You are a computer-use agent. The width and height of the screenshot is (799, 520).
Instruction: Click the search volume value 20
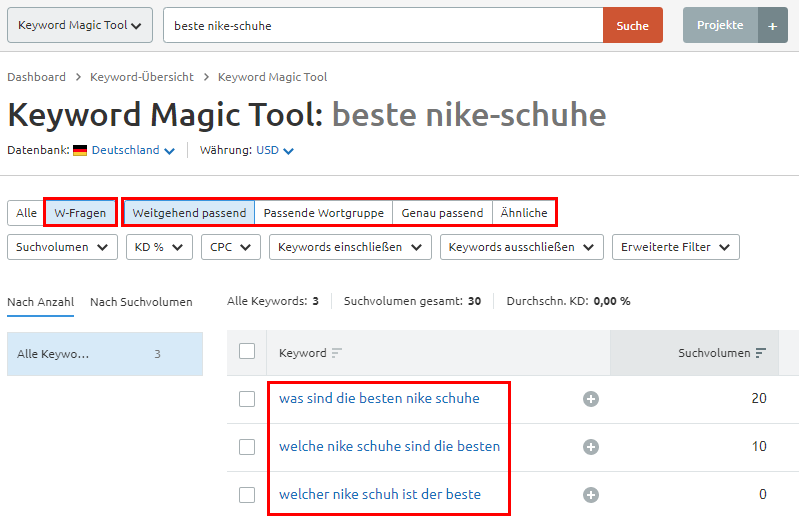pyautogui.click(x=759, y=398)
